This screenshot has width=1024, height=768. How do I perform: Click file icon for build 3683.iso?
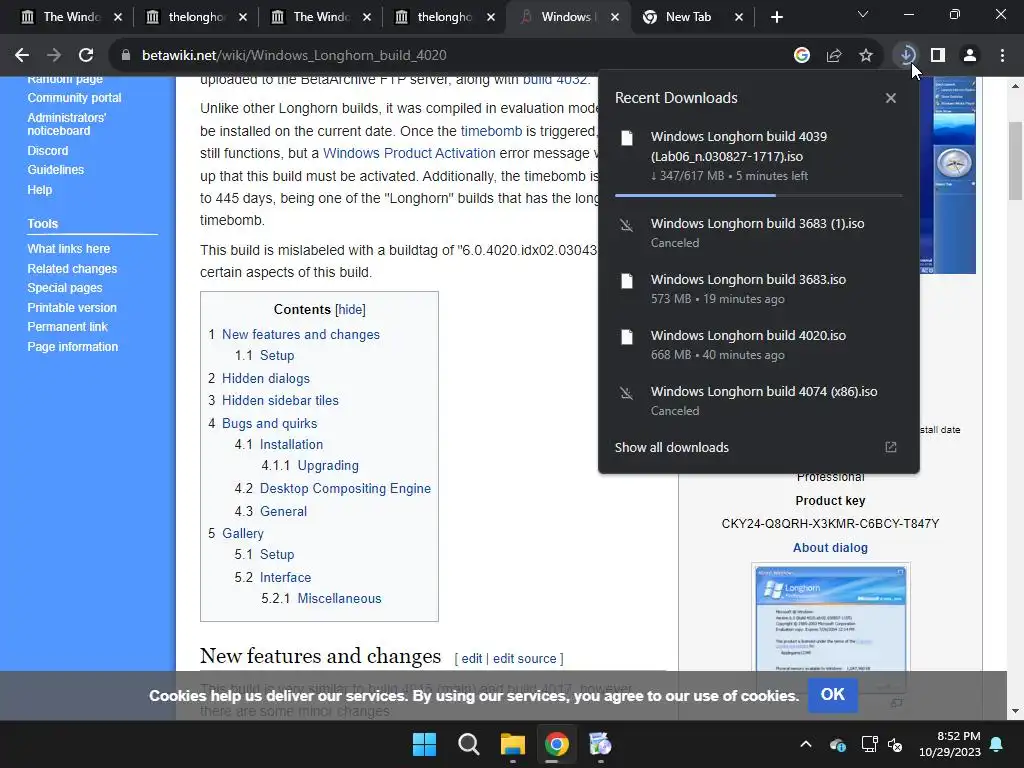[627, 281]
